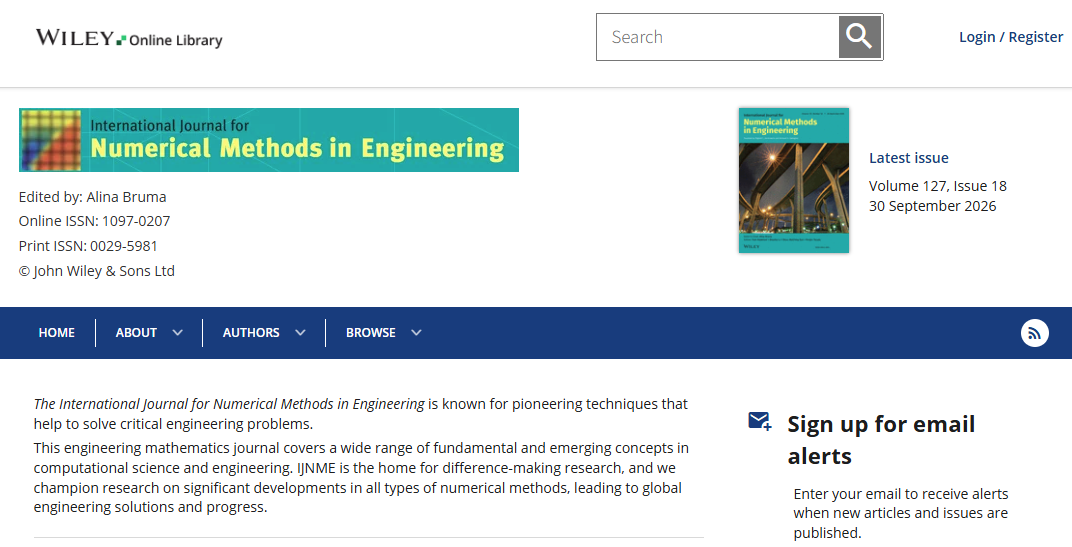The width and height of the screenshot is (1072, 547).
Task: Click the Volume 127, Issue 18 text
Action: pos(937,186)
